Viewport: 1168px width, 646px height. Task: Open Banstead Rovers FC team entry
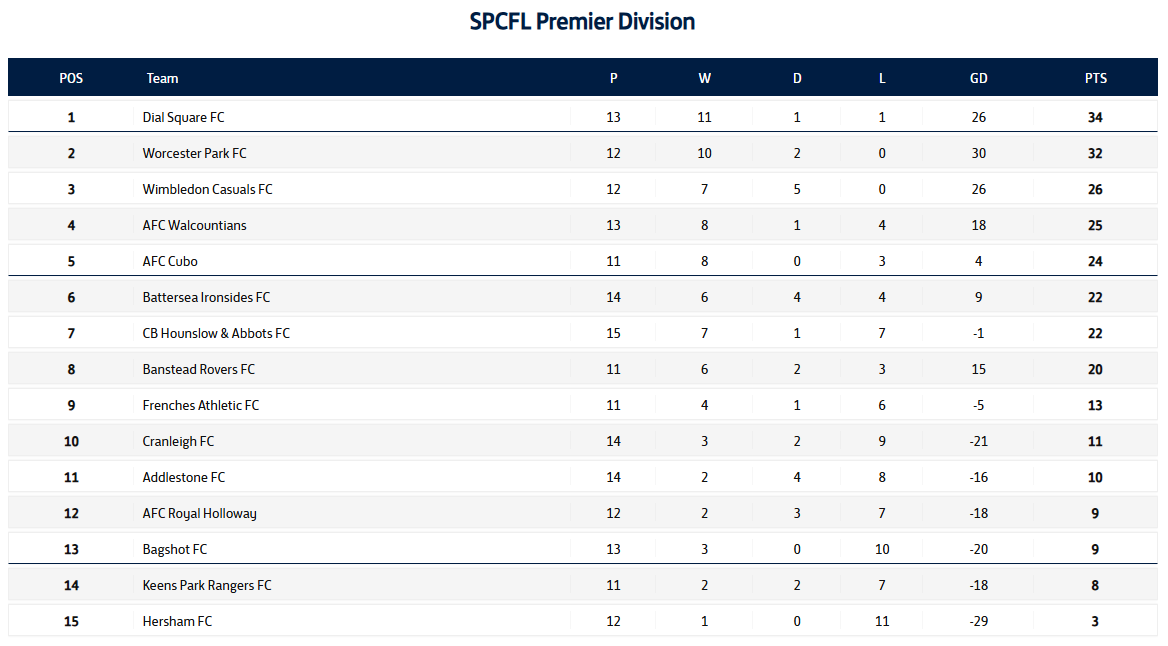pyautogui.click(x=198, y=369)
